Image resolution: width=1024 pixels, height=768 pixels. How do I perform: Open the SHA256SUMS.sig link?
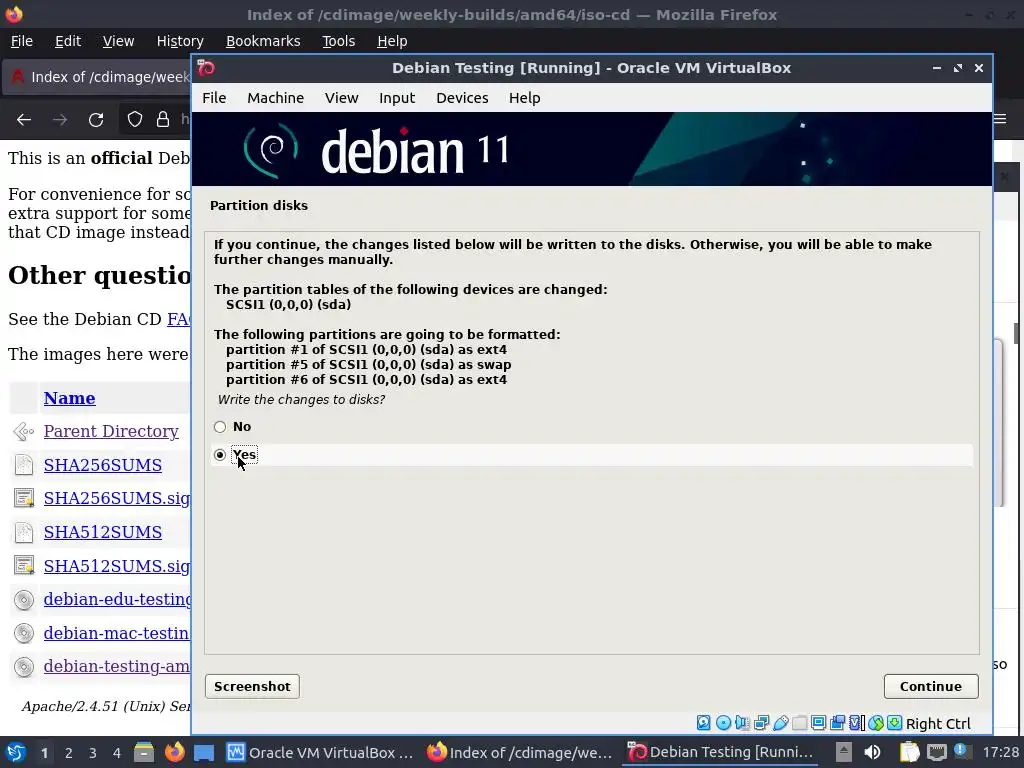pos(117,498)
